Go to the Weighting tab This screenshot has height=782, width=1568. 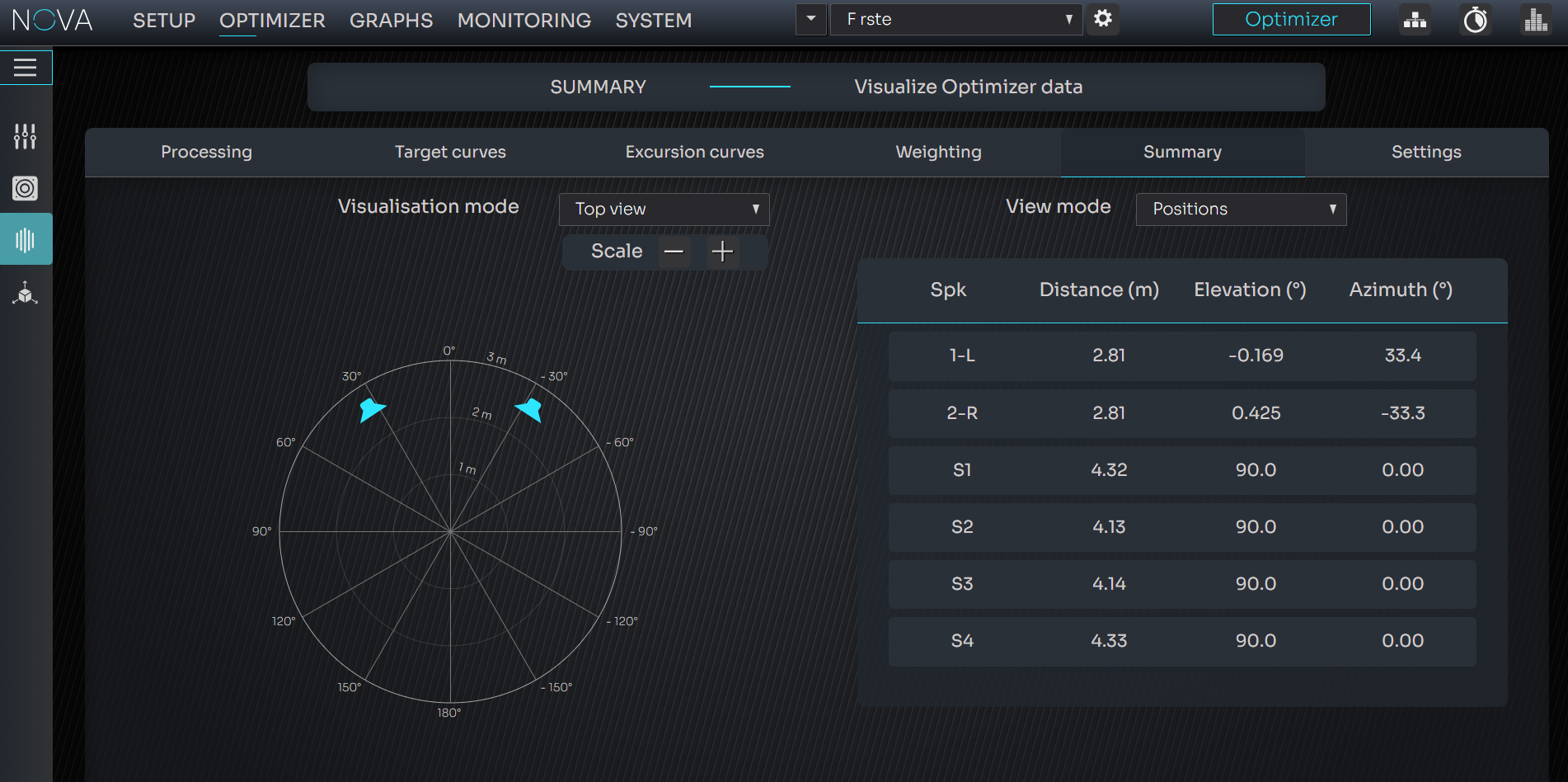[938, 153]
